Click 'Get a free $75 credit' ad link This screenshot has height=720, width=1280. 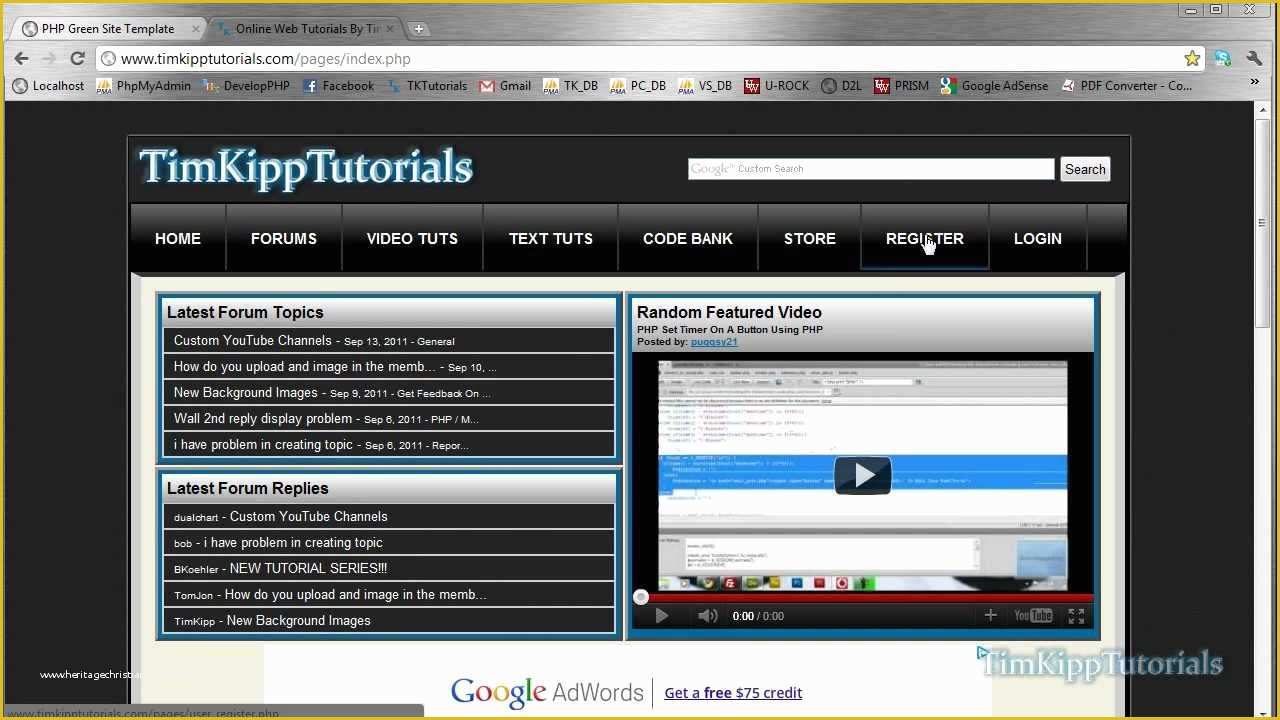[733, 693]
